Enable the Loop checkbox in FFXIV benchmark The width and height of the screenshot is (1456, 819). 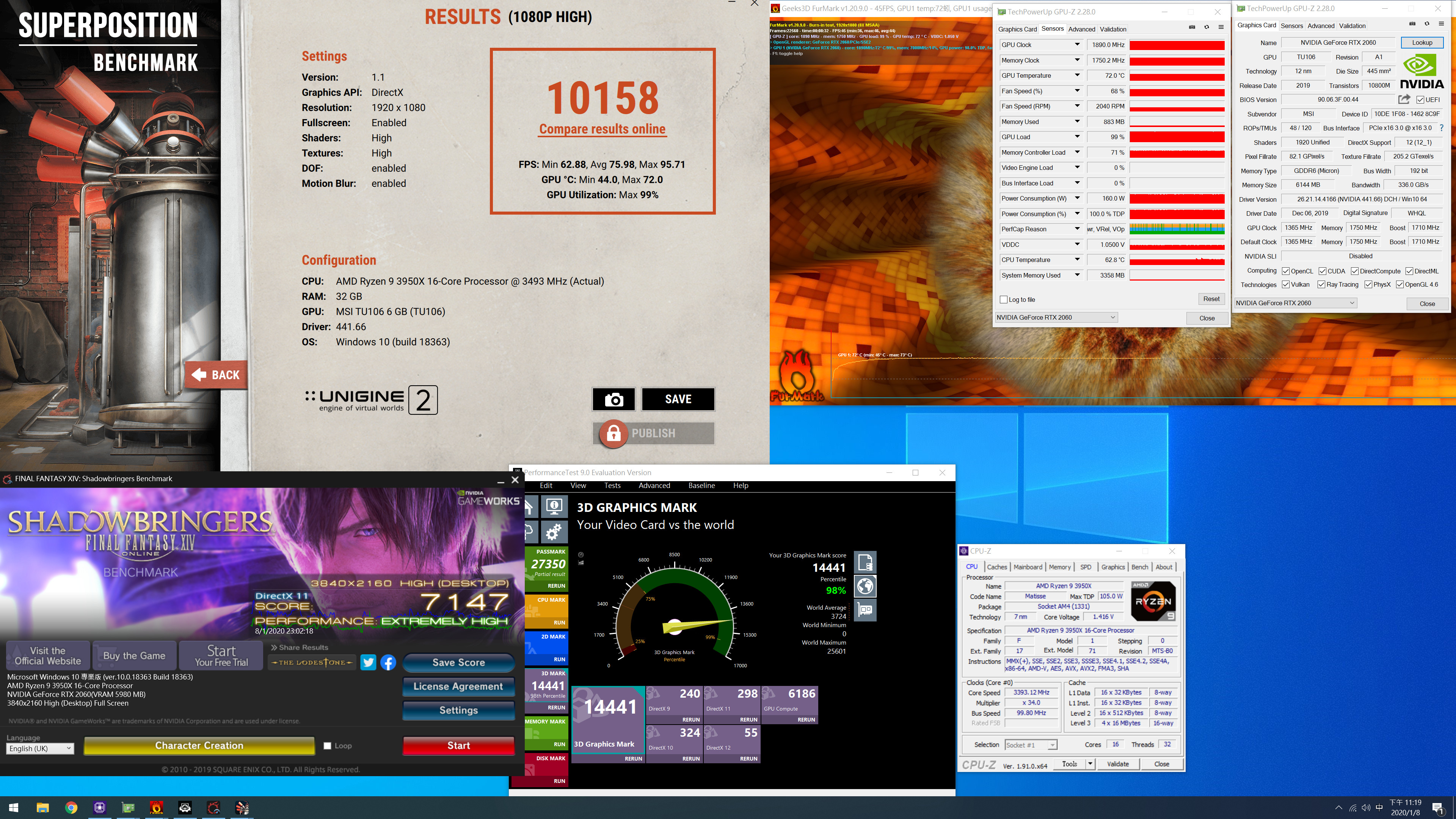pos(327,746)
